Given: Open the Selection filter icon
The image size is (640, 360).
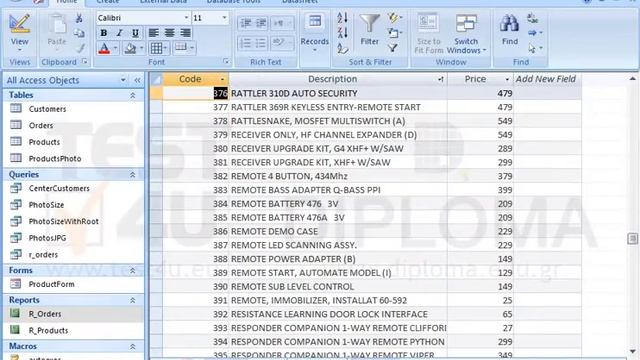Looking at the screenshot, I should [x=394, y=18].
